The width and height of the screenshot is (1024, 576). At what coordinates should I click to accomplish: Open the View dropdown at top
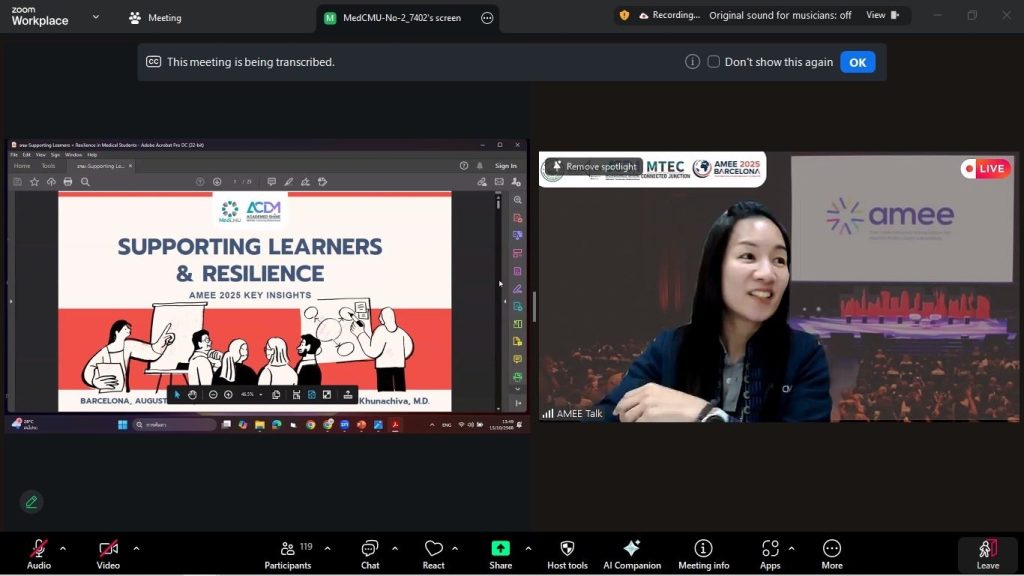coord(882,15)
